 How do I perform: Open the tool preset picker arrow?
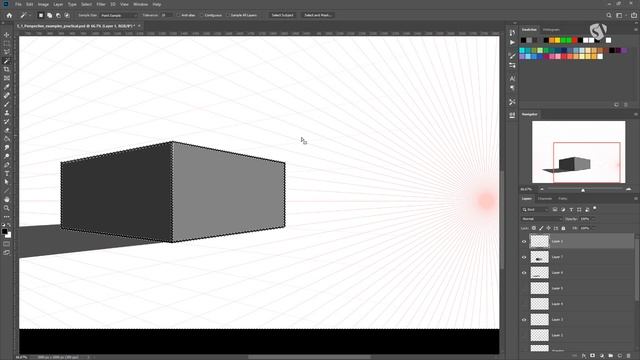(29, 15)
